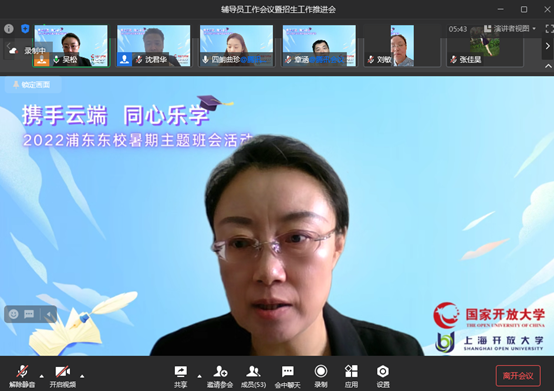Open the speaker view (演讲者视图) dropdown

(x=510, y=29)
